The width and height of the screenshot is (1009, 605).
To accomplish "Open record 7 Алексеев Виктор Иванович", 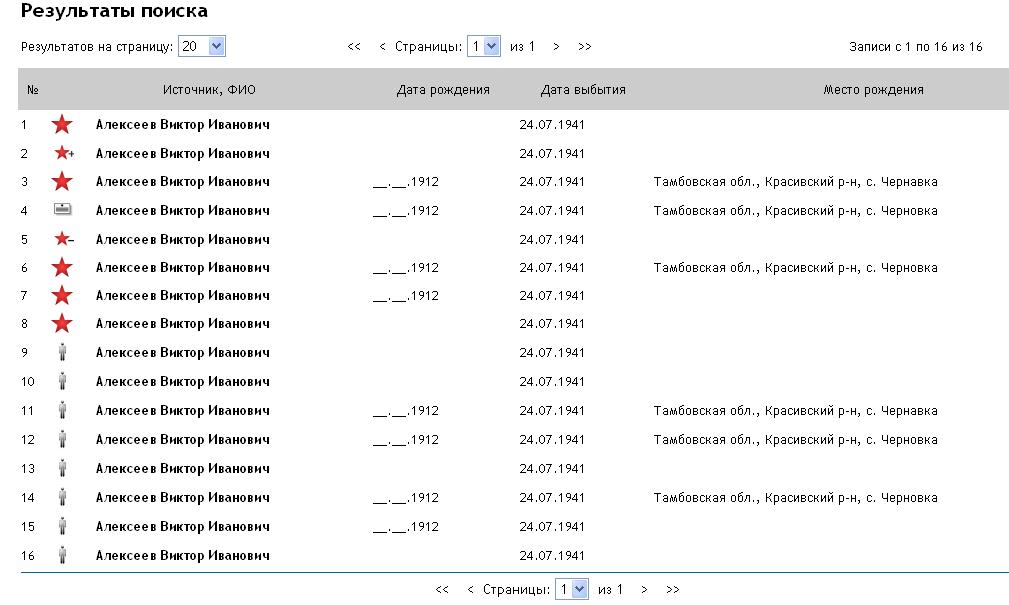I will [x=182, y=296].
